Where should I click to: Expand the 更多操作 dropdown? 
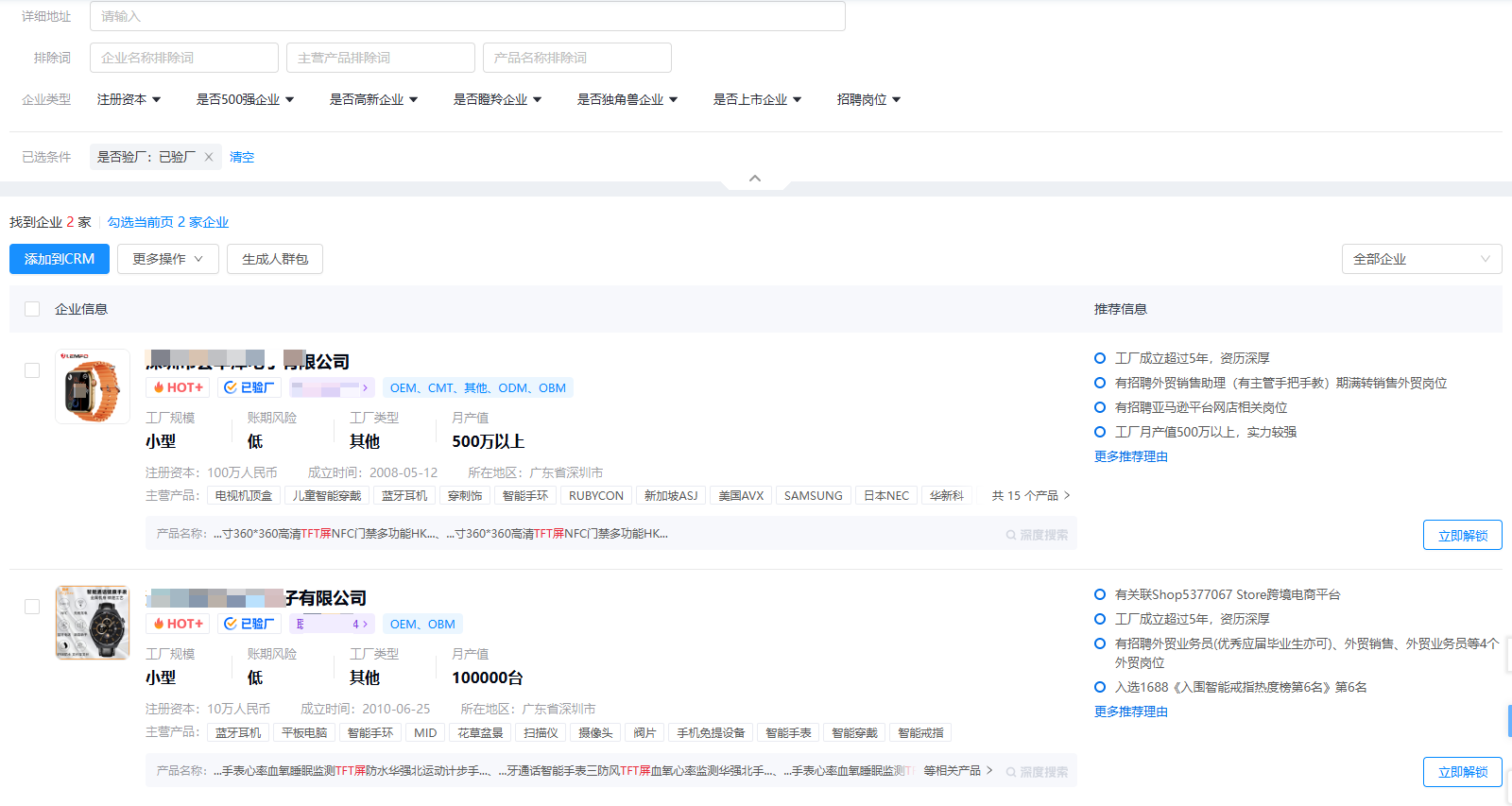point(167,259)
